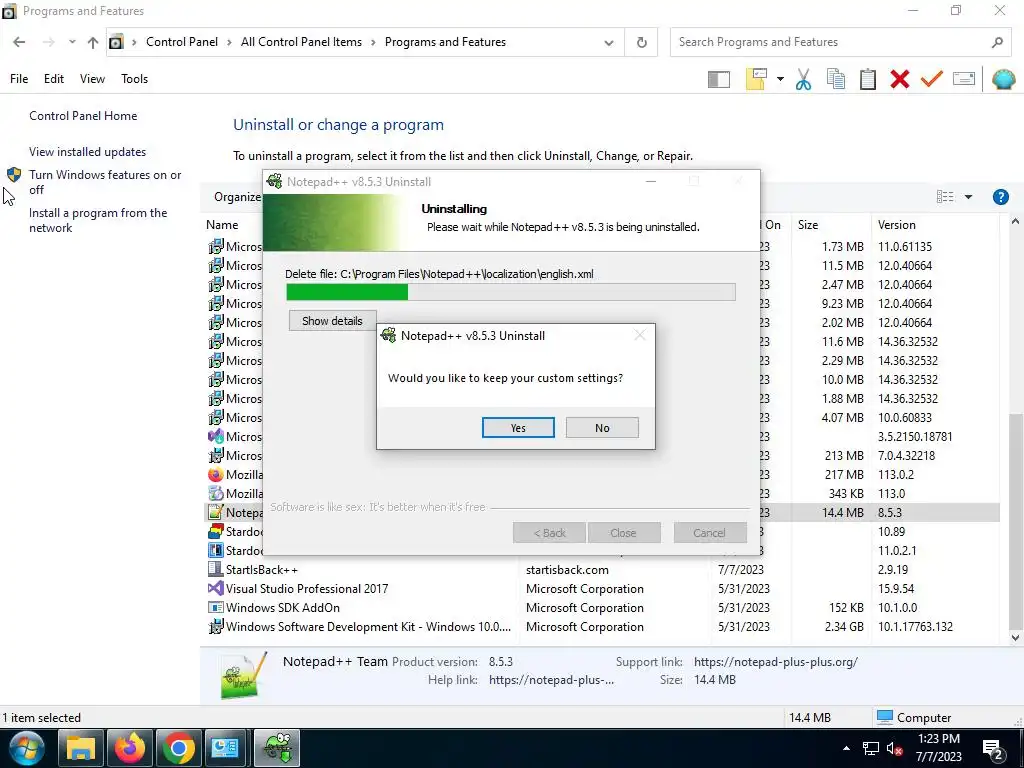This screenshot has height=768, width=1024.
Task: Click the globe icon in toolbar
Action: [1003, 80]
